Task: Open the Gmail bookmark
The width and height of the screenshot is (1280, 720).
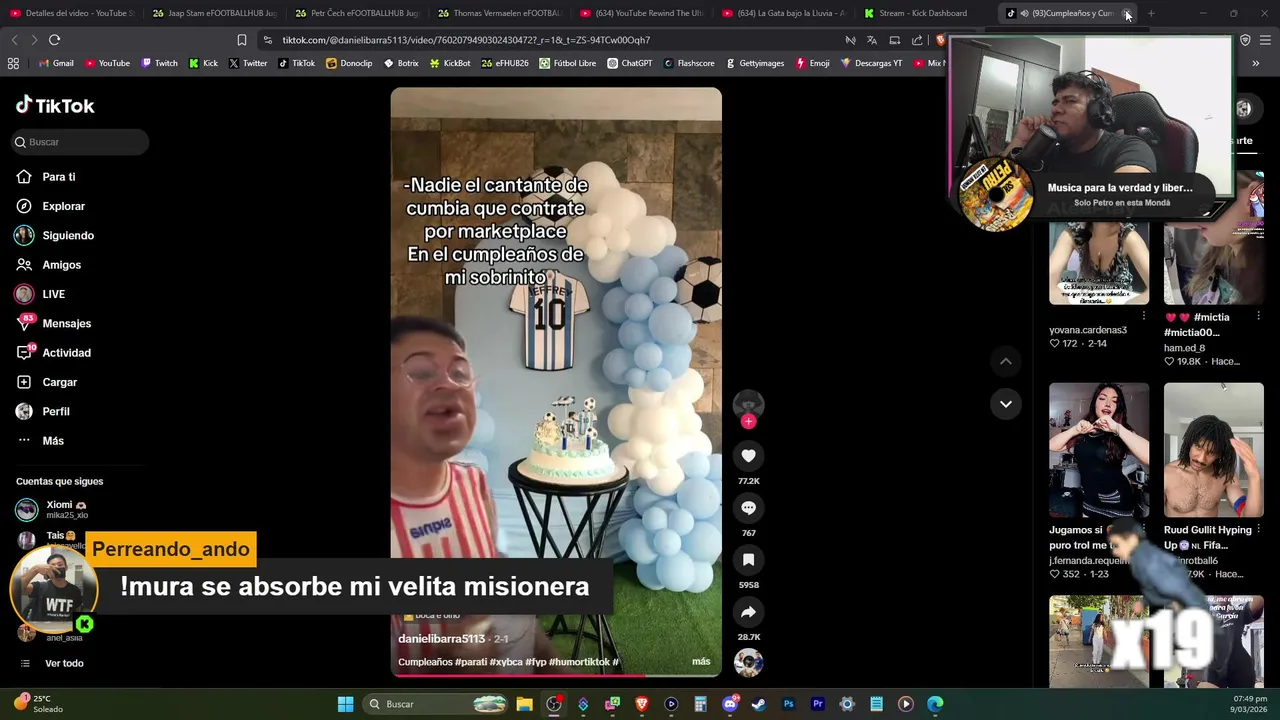Action: 54,63
